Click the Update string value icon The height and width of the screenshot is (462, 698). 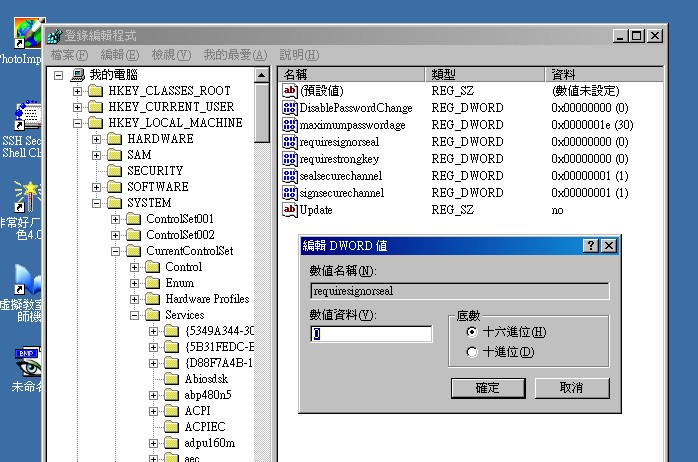290,210
